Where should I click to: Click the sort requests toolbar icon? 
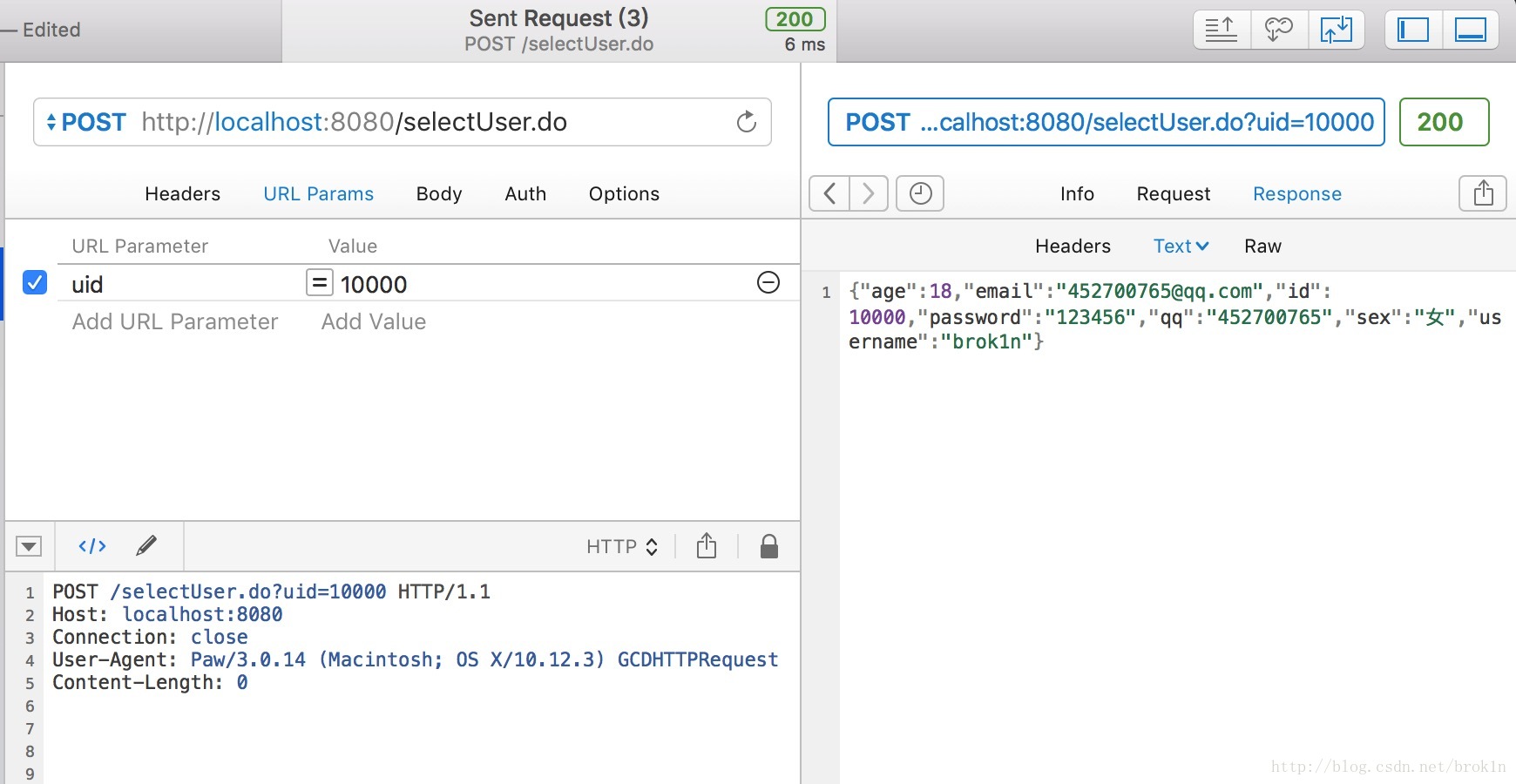point(1222,30)
